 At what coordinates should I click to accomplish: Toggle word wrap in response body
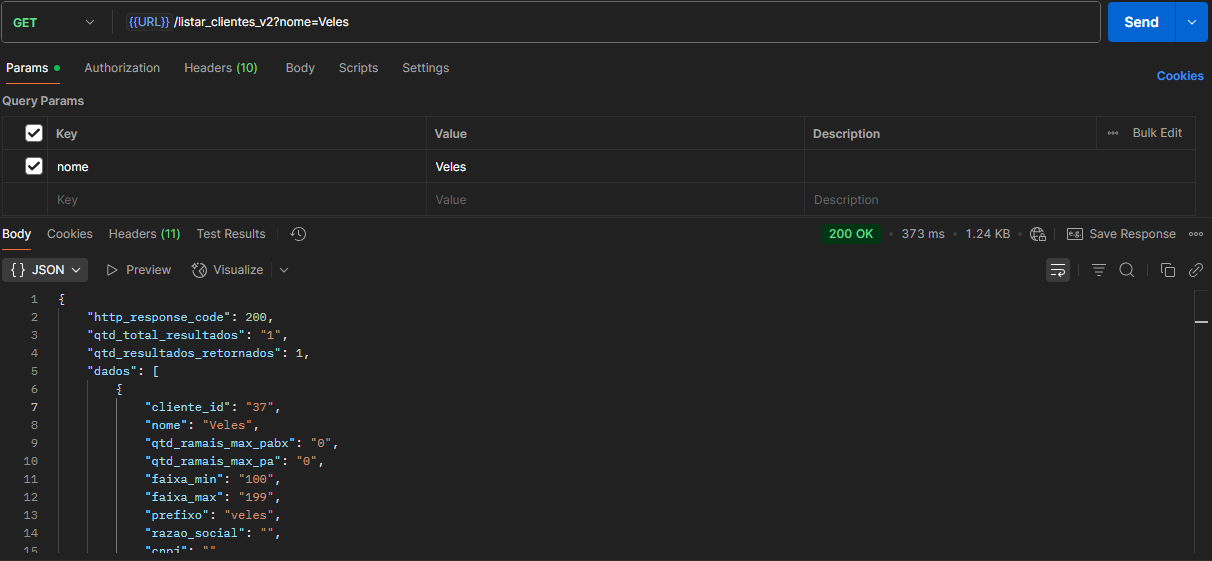pyautogui.click(x=1057, y=270)
